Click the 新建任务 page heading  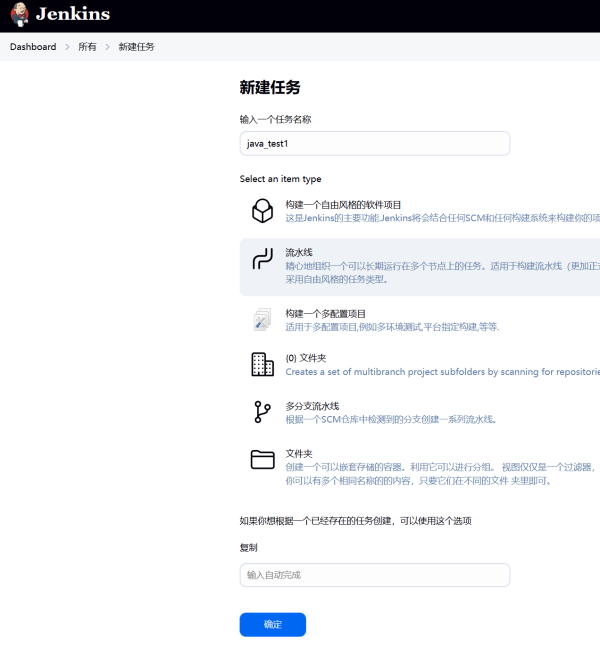[270, 87]
